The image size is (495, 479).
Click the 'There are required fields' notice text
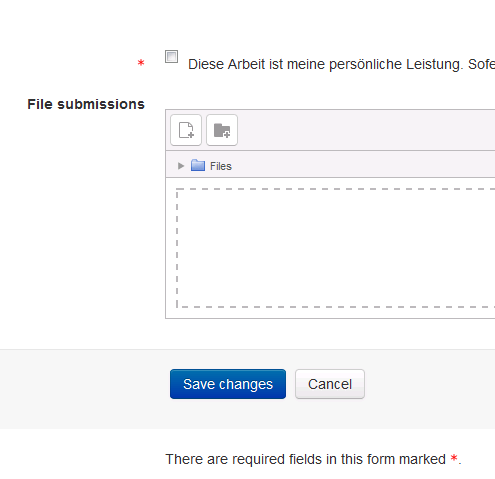[x=313, y=459]
